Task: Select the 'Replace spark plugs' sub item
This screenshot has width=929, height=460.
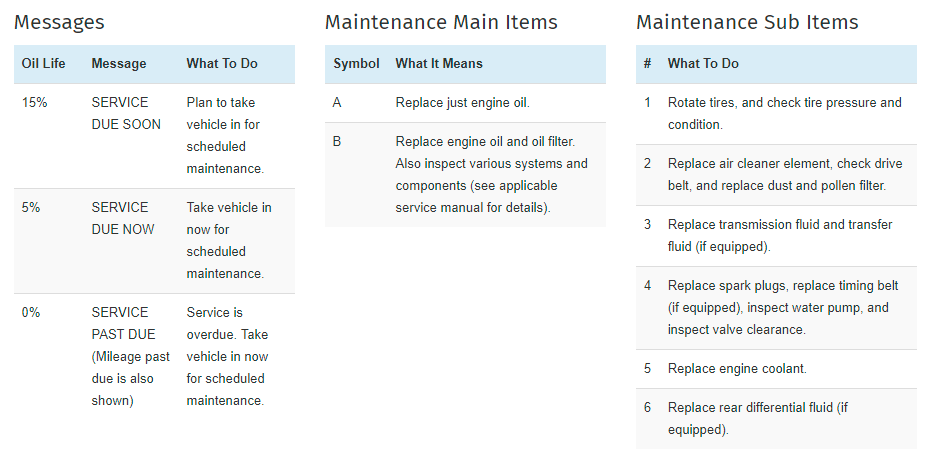Action: tap(776, 308)
